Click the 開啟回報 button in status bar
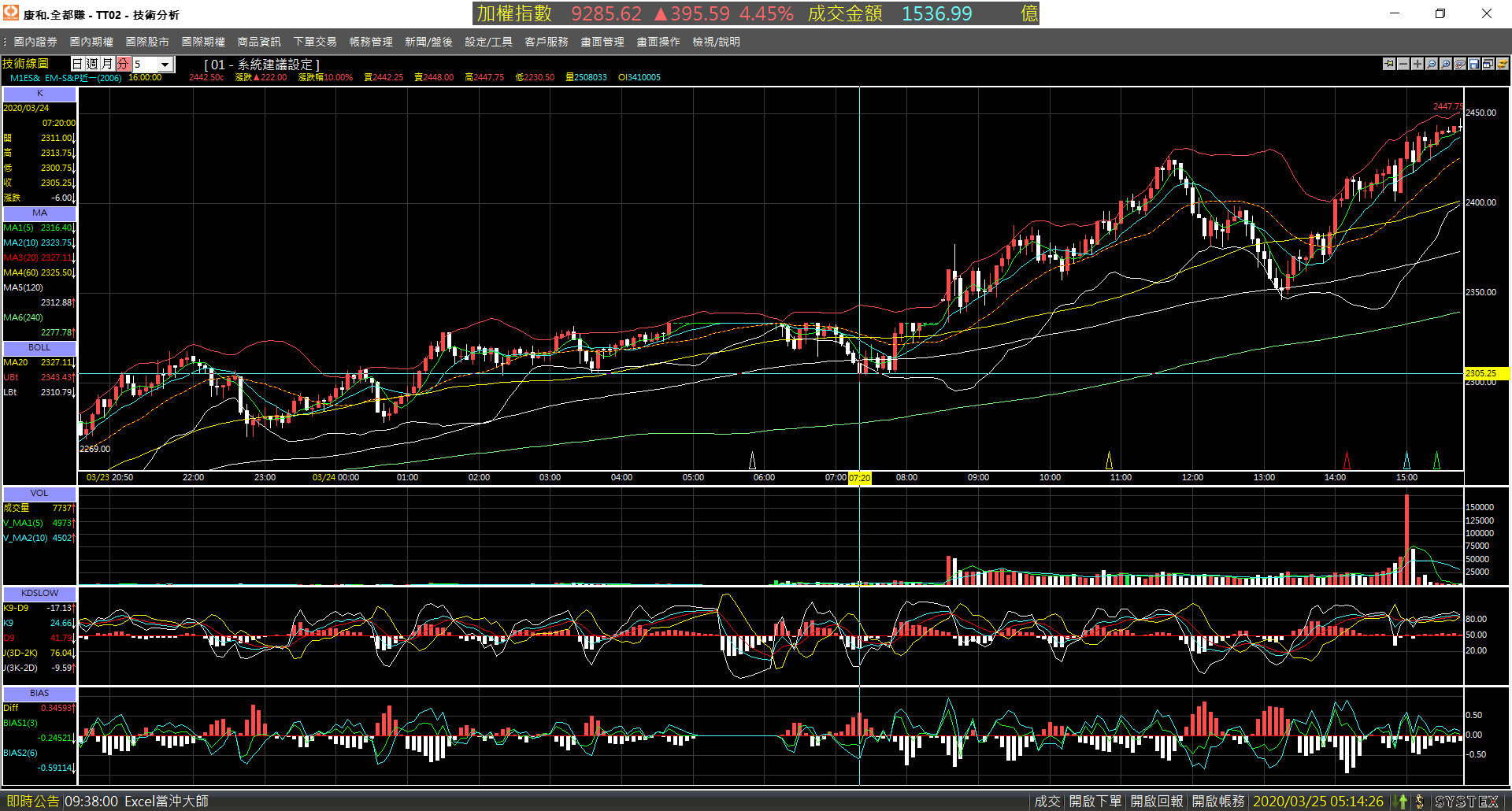This screenshot has width=1512, height=811. (x=1157, y=802)
